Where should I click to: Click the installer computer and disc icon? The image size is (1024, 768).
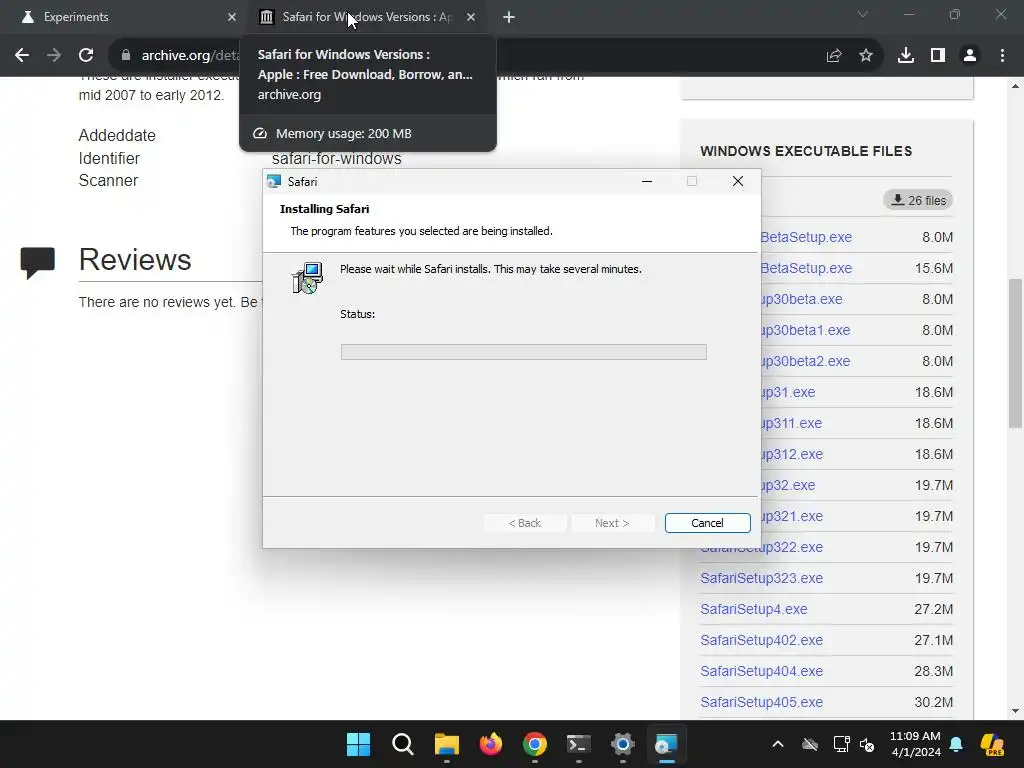(307, 278)
